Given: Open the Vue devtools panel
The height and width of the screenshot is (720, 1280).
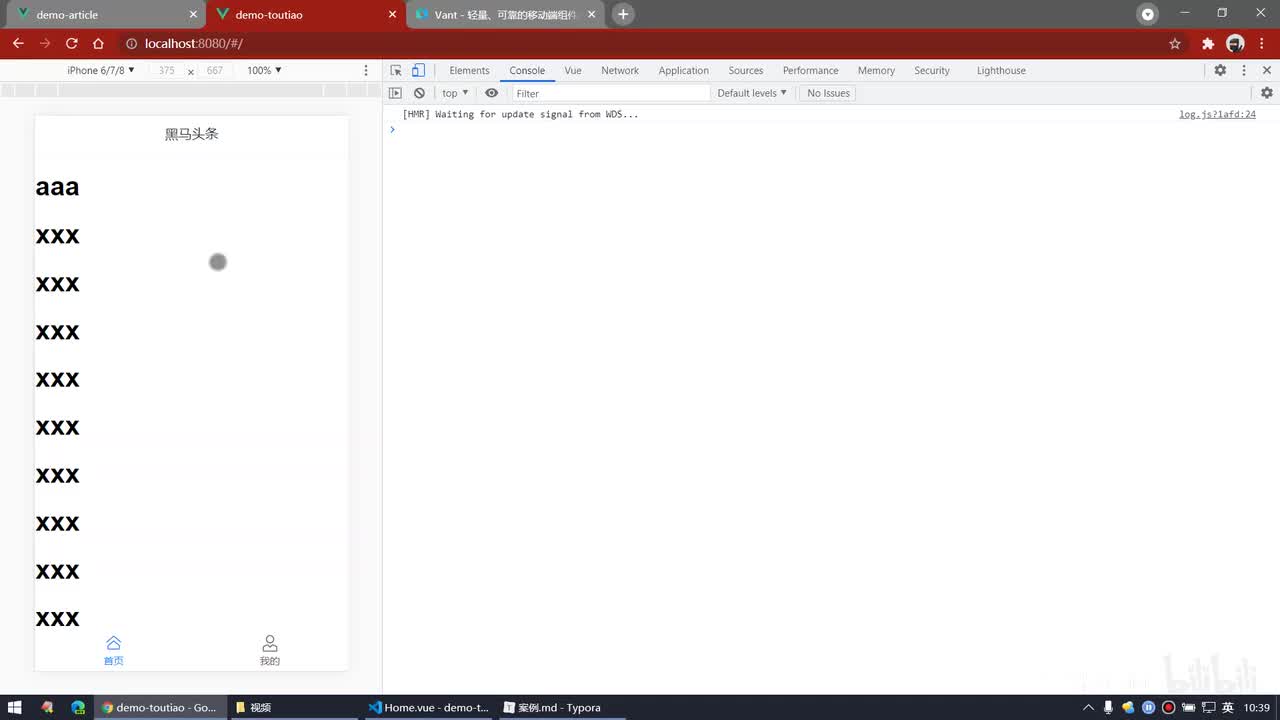Looking at the screenshot, I should [573, 70].
